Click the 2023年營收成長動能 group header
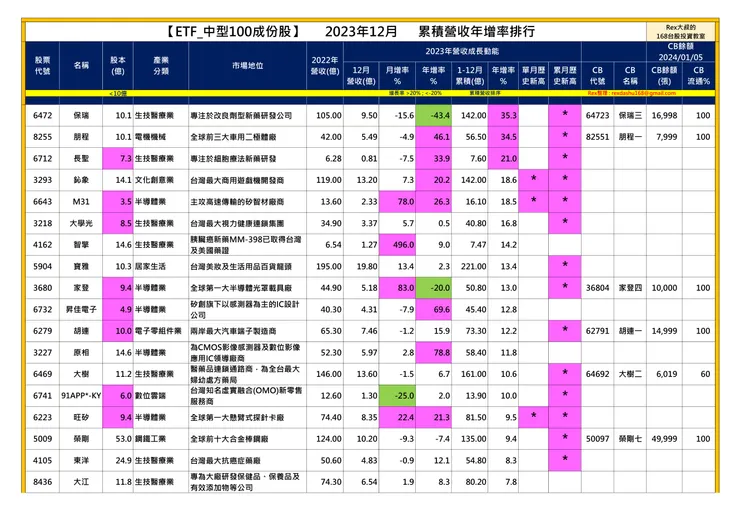 click(x=462, y=51)
